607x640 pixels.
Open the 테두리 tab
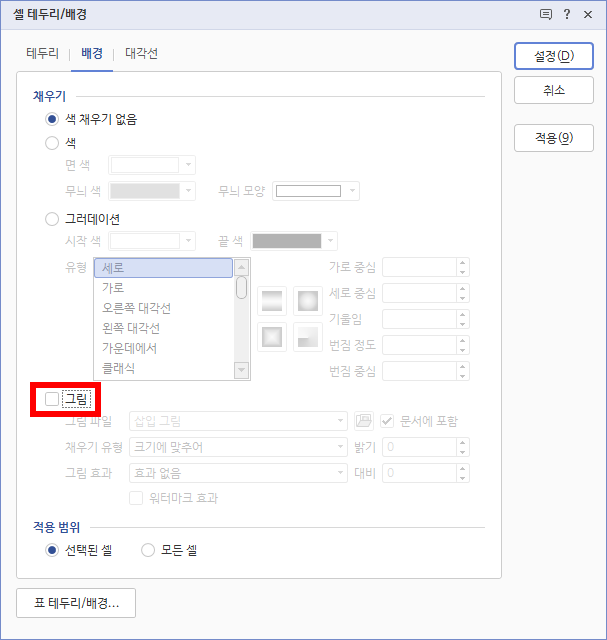pyautogui.click(x=42, y=53)
